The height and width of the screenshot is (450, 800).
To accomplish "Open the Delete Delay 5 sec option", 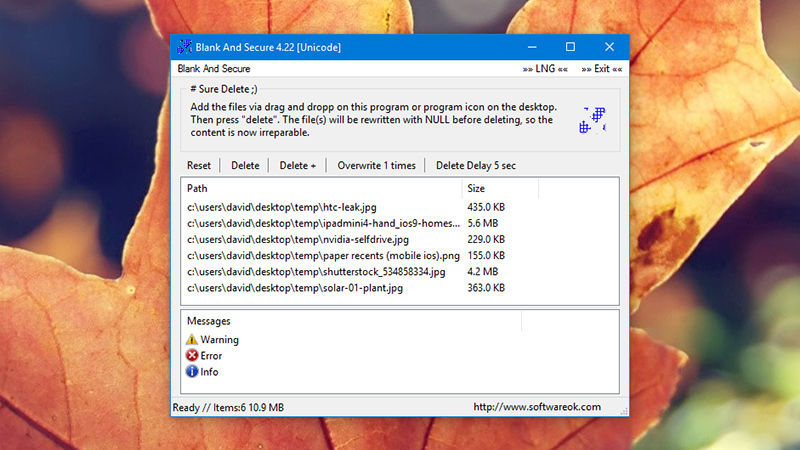I will 476,165.
